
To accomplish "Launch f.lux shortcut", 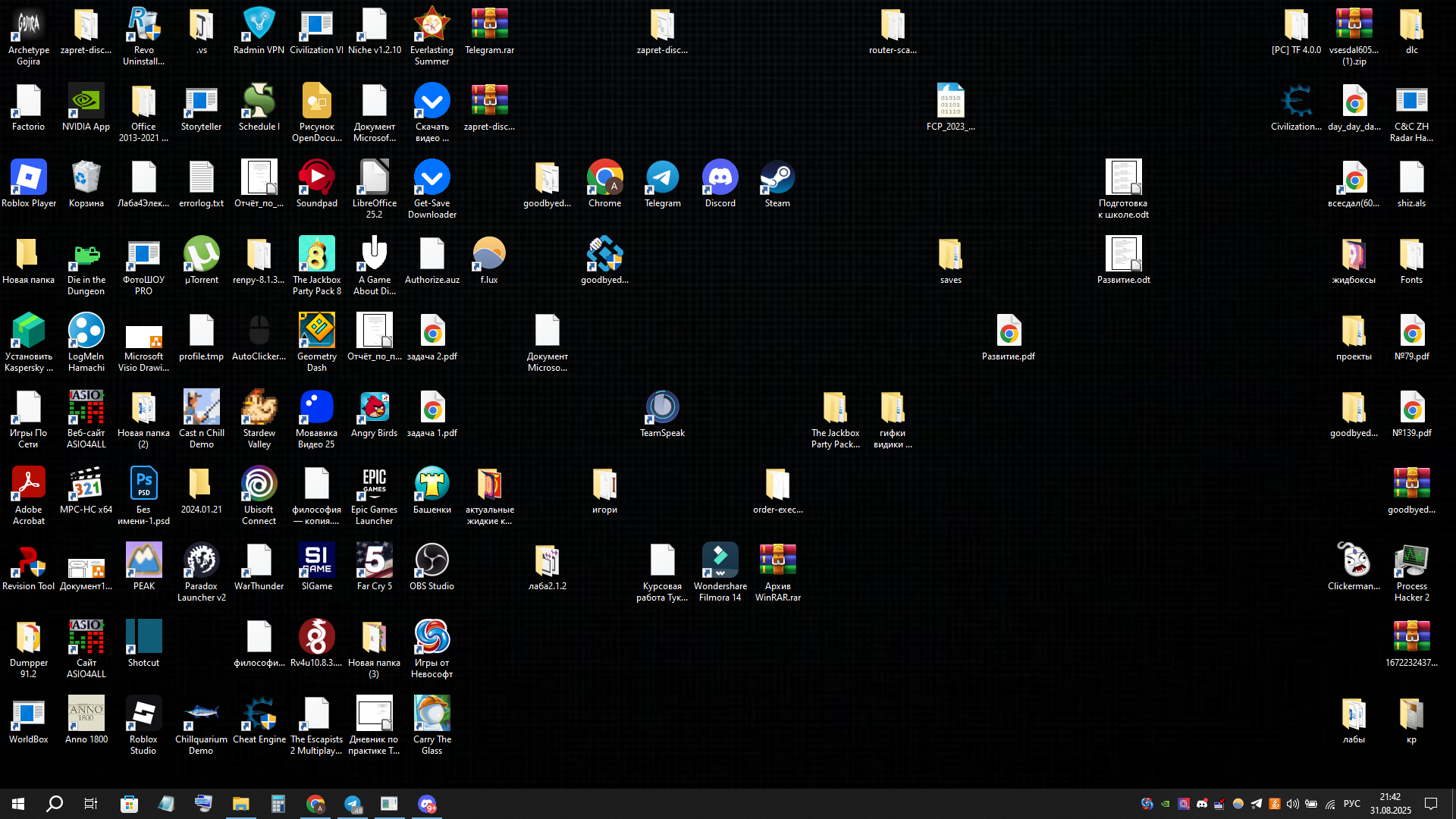I will (x=490, y=261).
